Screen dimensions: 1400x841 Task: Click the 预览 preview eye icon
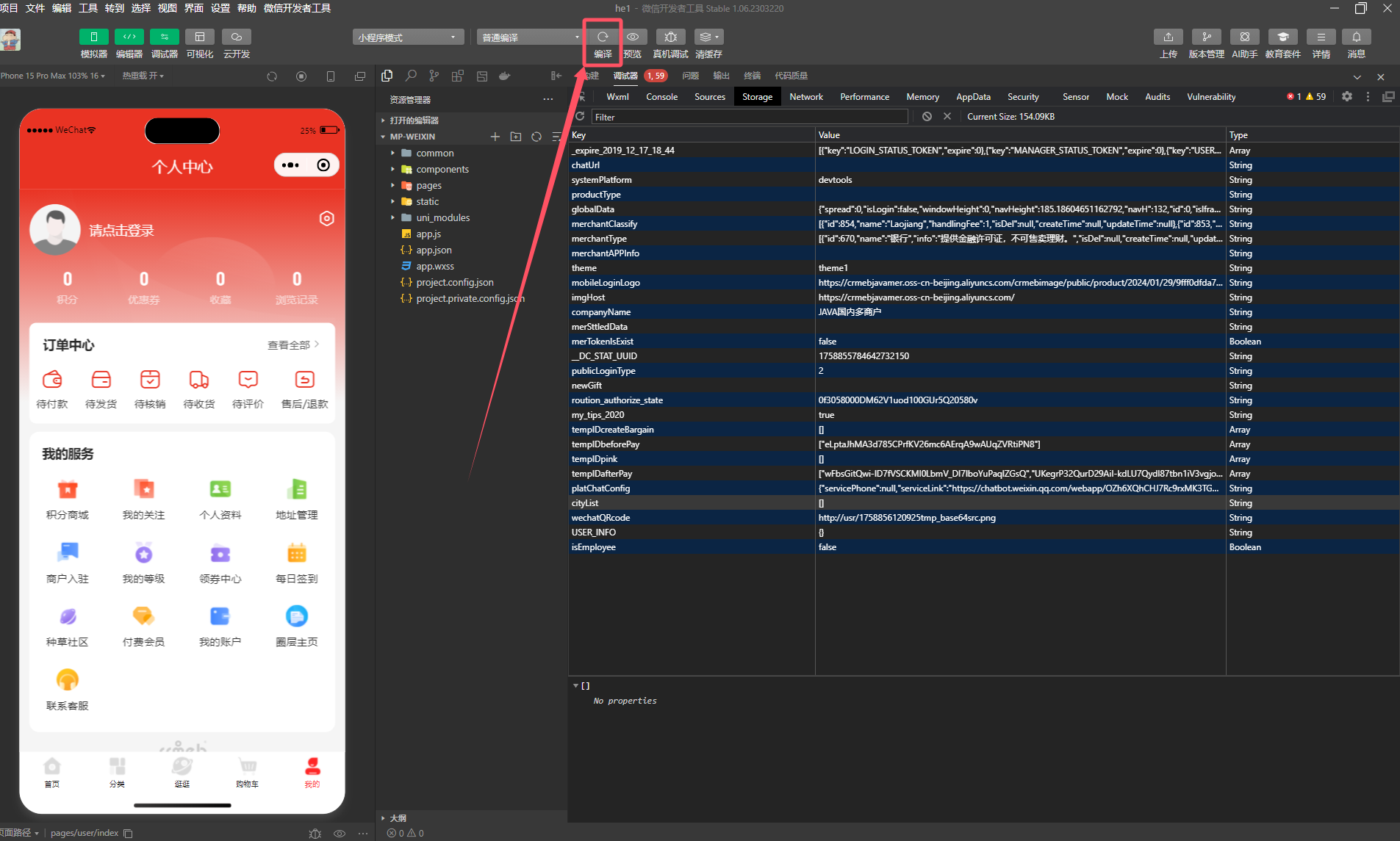[x=632, y=37]
